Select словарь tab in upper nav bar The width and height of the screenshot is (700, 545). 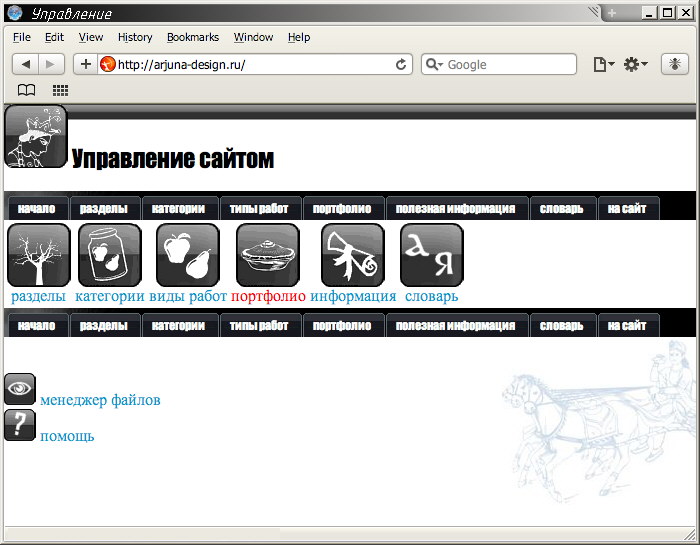coord(562,208)
